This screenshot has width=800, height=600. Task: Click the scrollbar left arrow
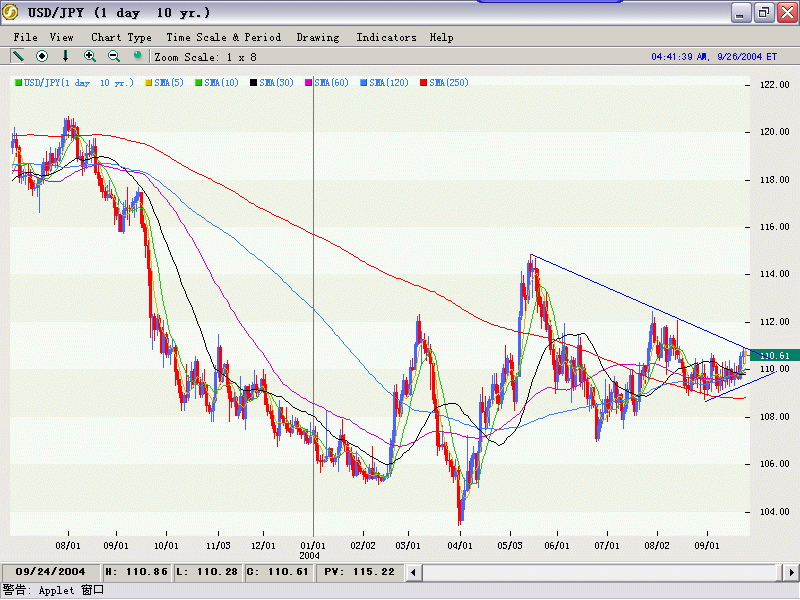[x=413, y=571]
